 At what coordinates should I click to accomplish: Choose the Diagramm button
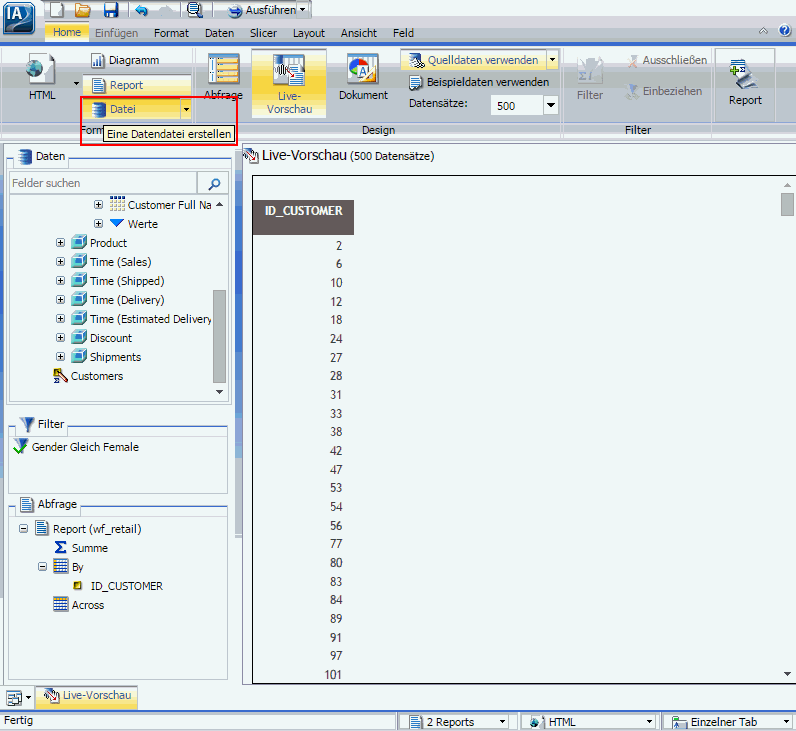pos(125,60)
